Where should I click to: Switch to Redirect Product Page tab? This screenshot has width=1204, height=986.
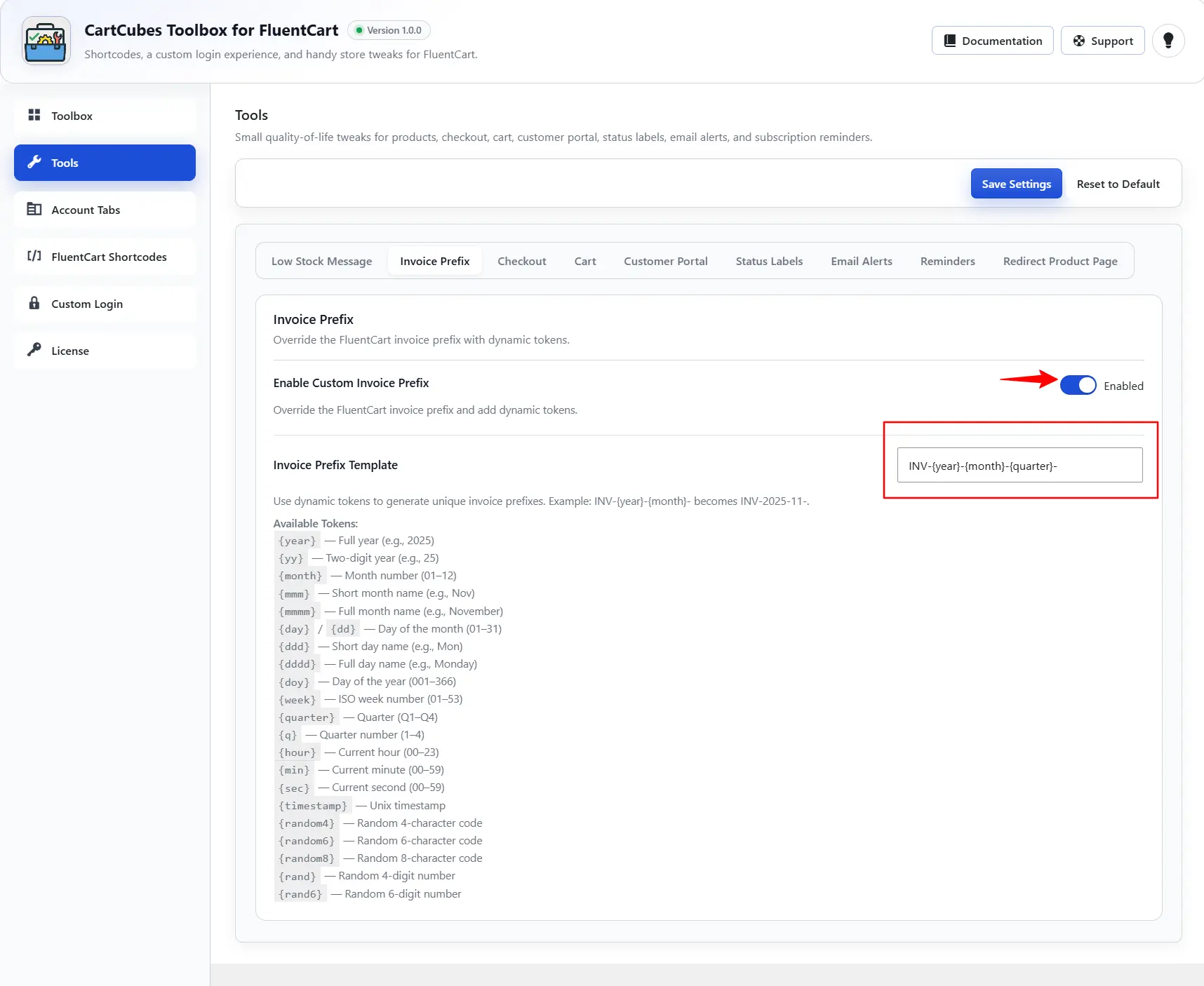tap(1060, 261)
